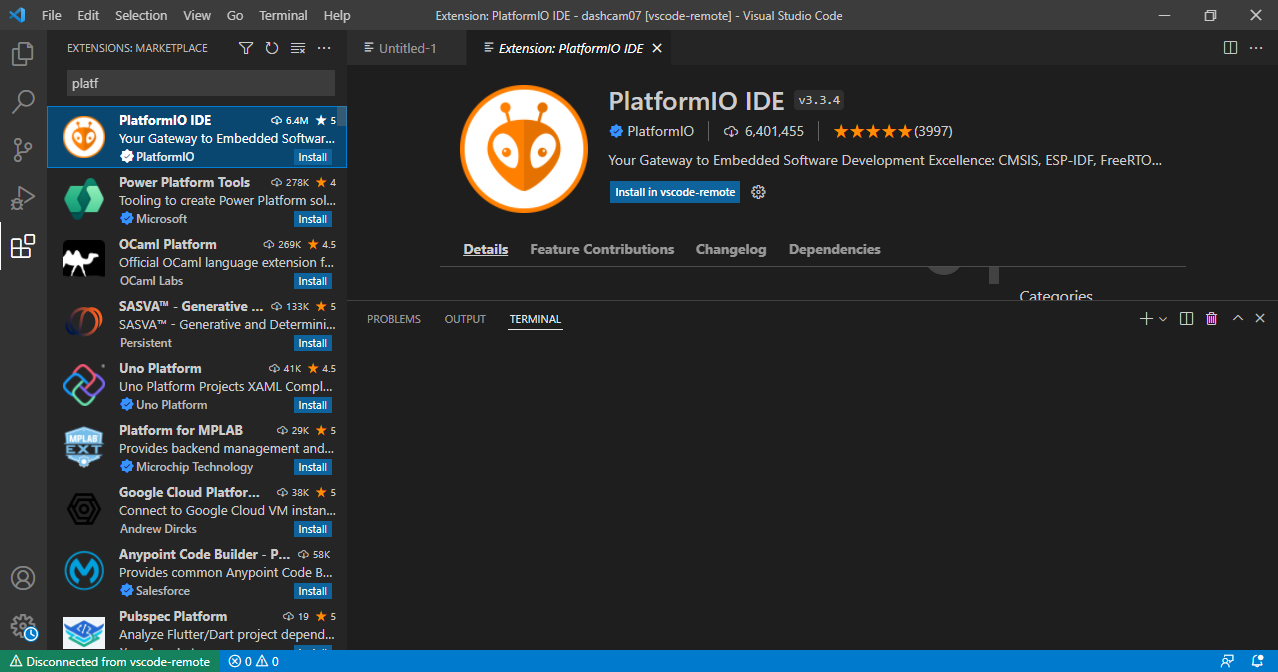Install the Uno Platform extension

click(x=313, y=405)
